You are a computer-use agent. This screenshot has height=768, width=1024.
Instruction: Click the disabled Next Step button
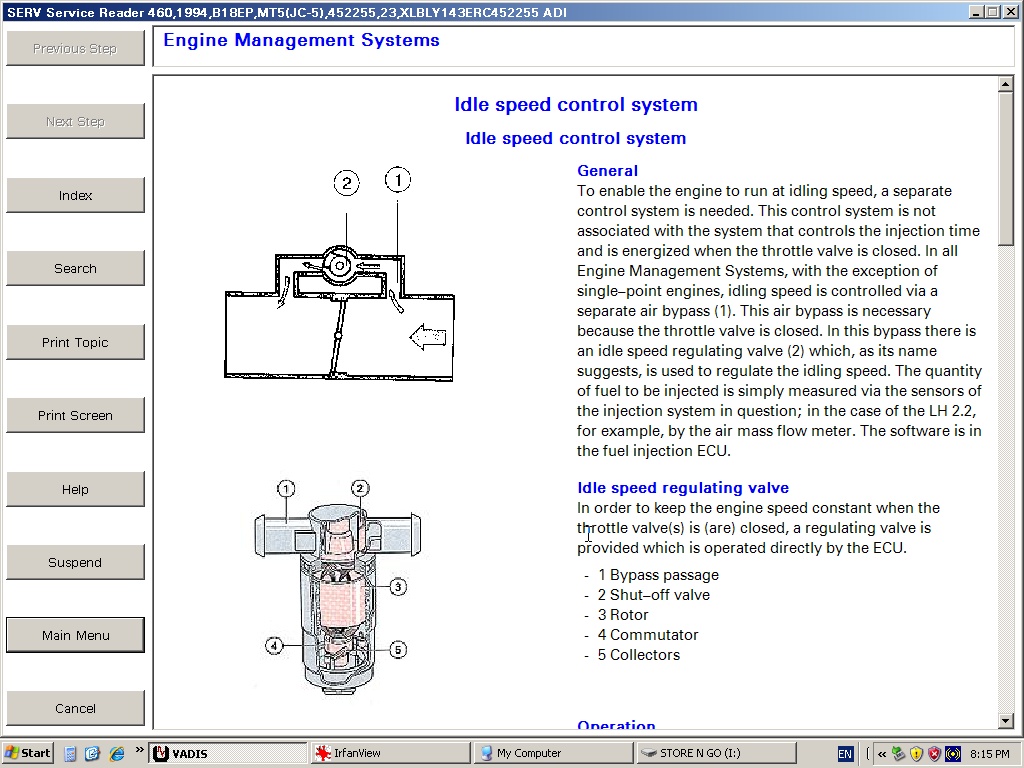click(x=75, y=121)
